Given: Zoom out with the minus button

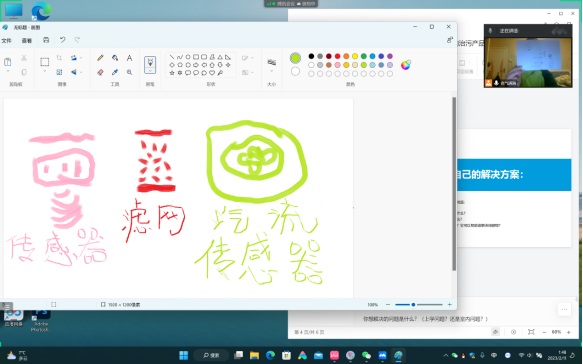Looking at the screenshot, I should click(x=388, y=305).
